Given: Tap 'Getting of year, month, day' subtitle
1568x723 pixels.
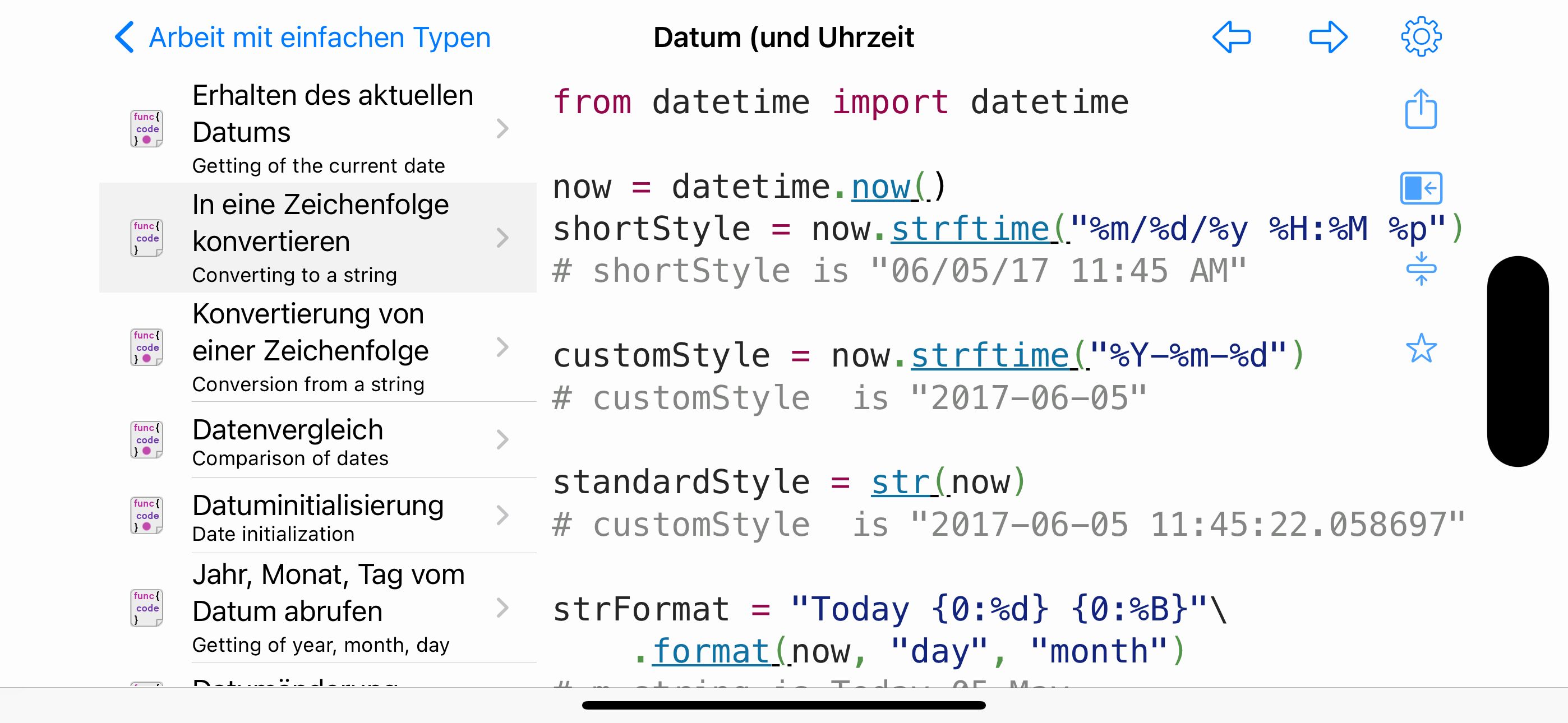Looking at the screenshot, I should (321, 645).
